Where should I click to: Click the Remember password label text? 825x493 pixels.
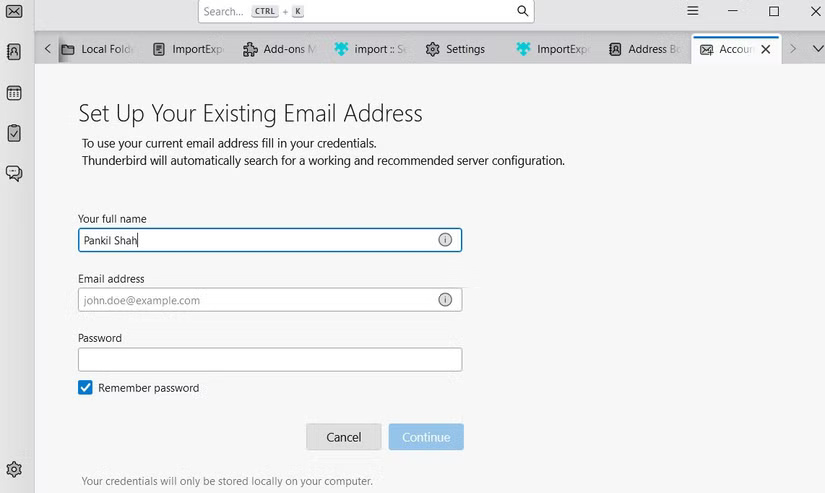tap(149, 388)
